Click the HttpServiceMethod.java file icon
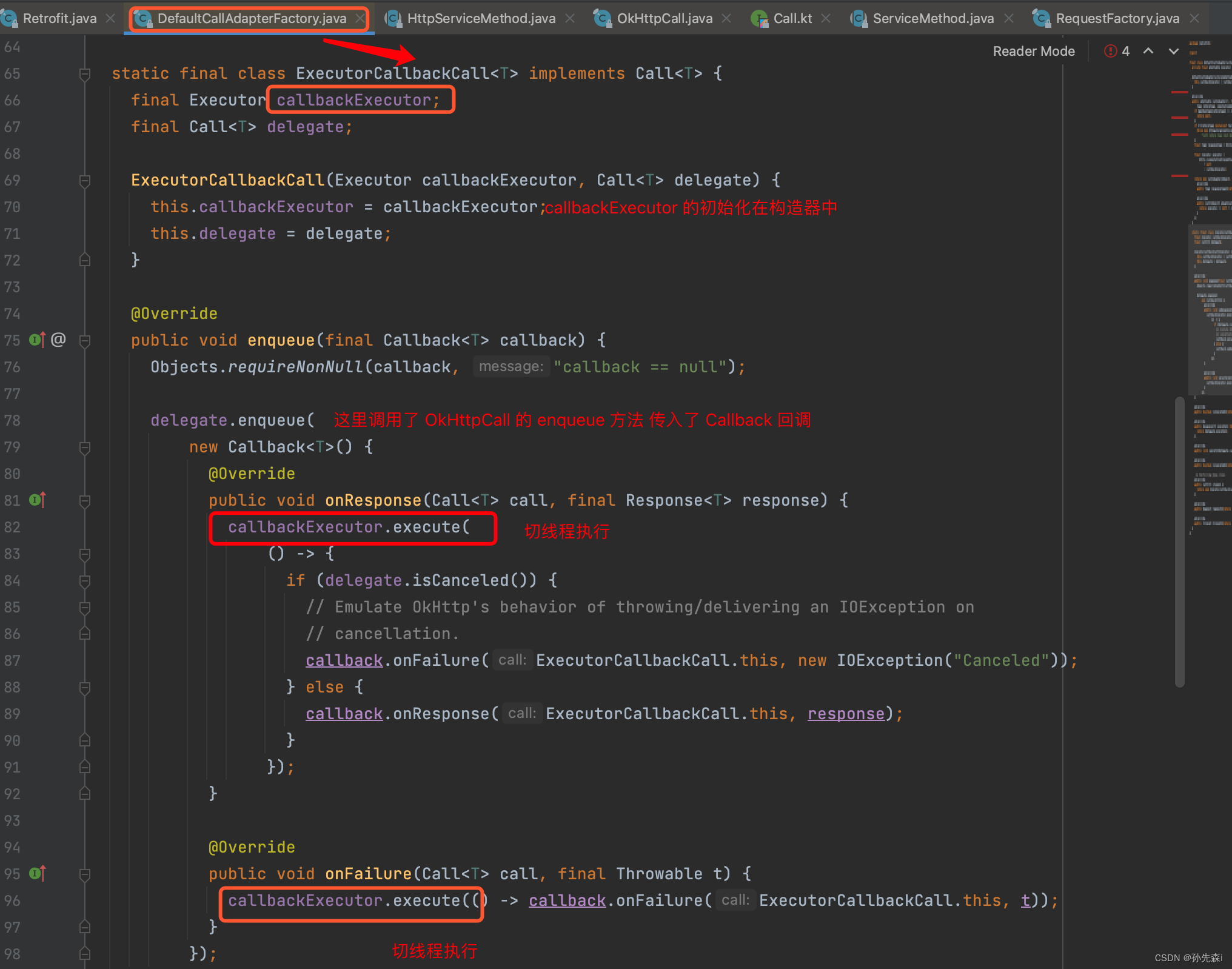This screenshot has height=969, width=1232. pos(393,18)
